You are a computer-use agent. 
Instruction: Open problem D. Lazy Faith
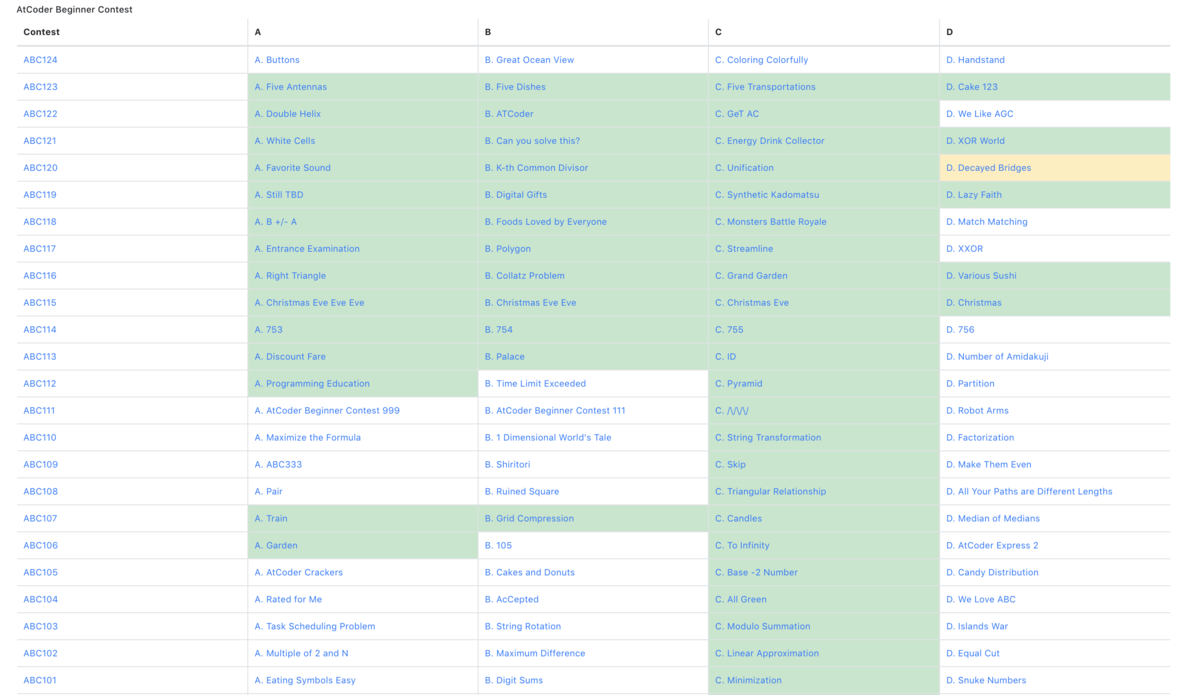click(973, 195)
